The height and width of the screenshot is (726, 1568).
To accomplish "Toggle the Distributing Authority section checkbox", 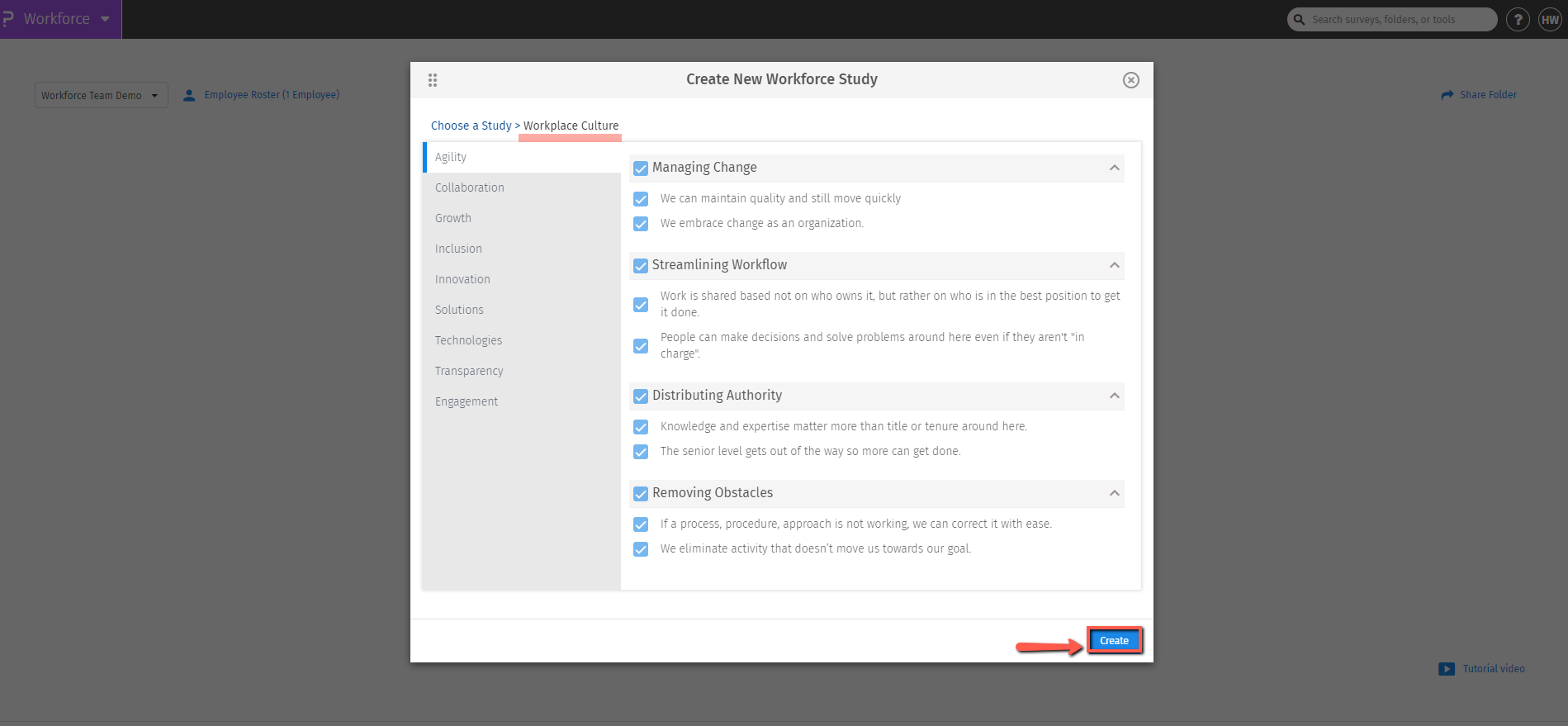I will coord(641,396).
